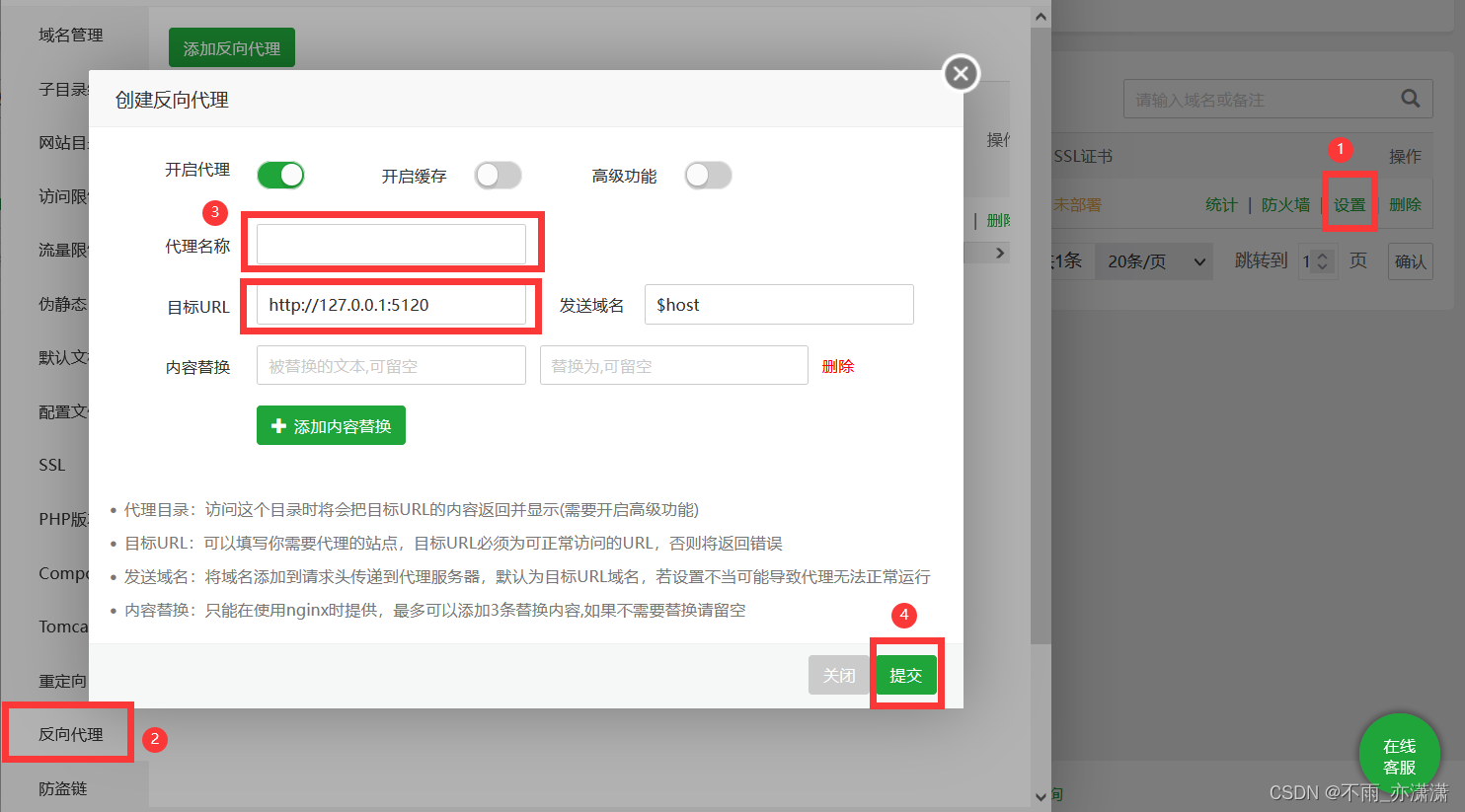Enable the 高级功能 switch
The width and height of the screenshot is (1465, 812).
click(709, 176)
